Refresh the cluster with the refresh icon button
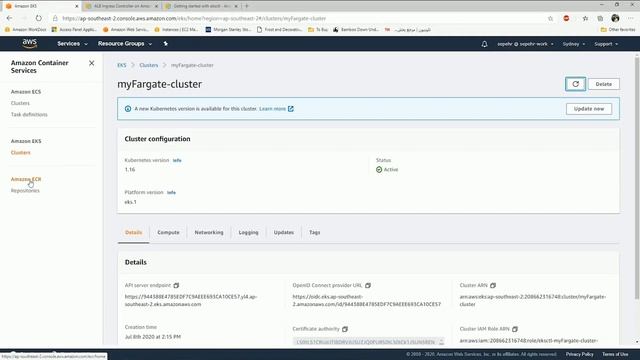This screenshot has width=640, height=360. 576,84
